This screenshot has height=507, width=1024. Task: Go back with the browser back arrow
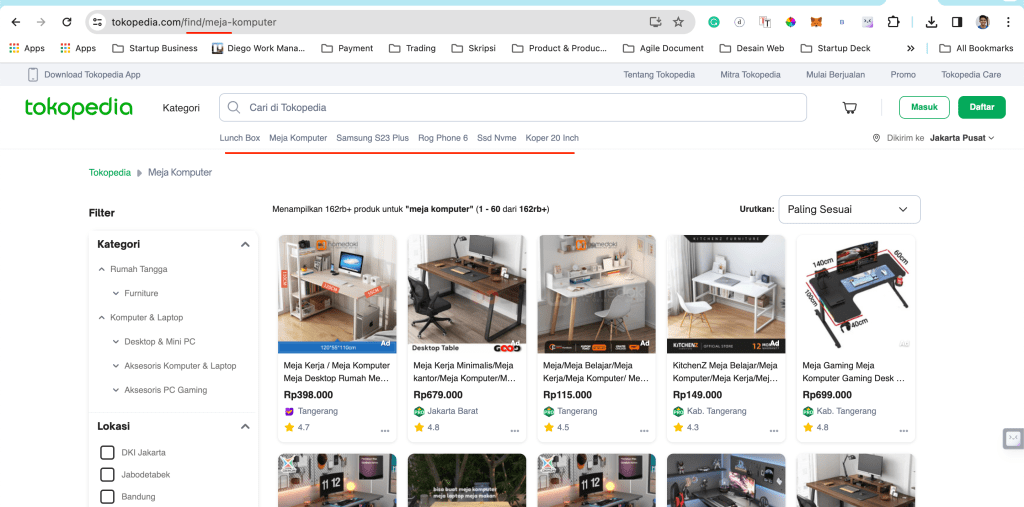16,22
